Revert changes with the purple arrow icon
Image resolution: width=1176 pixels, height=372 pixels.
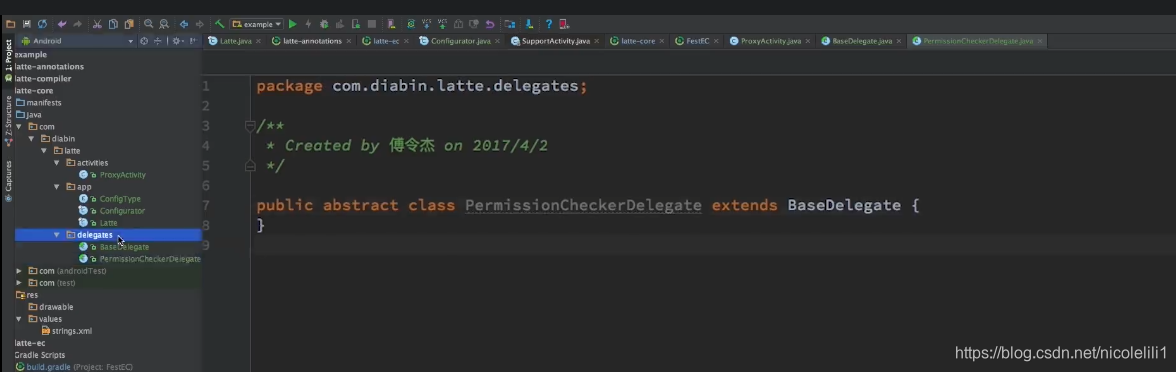[x=490, y=24]
